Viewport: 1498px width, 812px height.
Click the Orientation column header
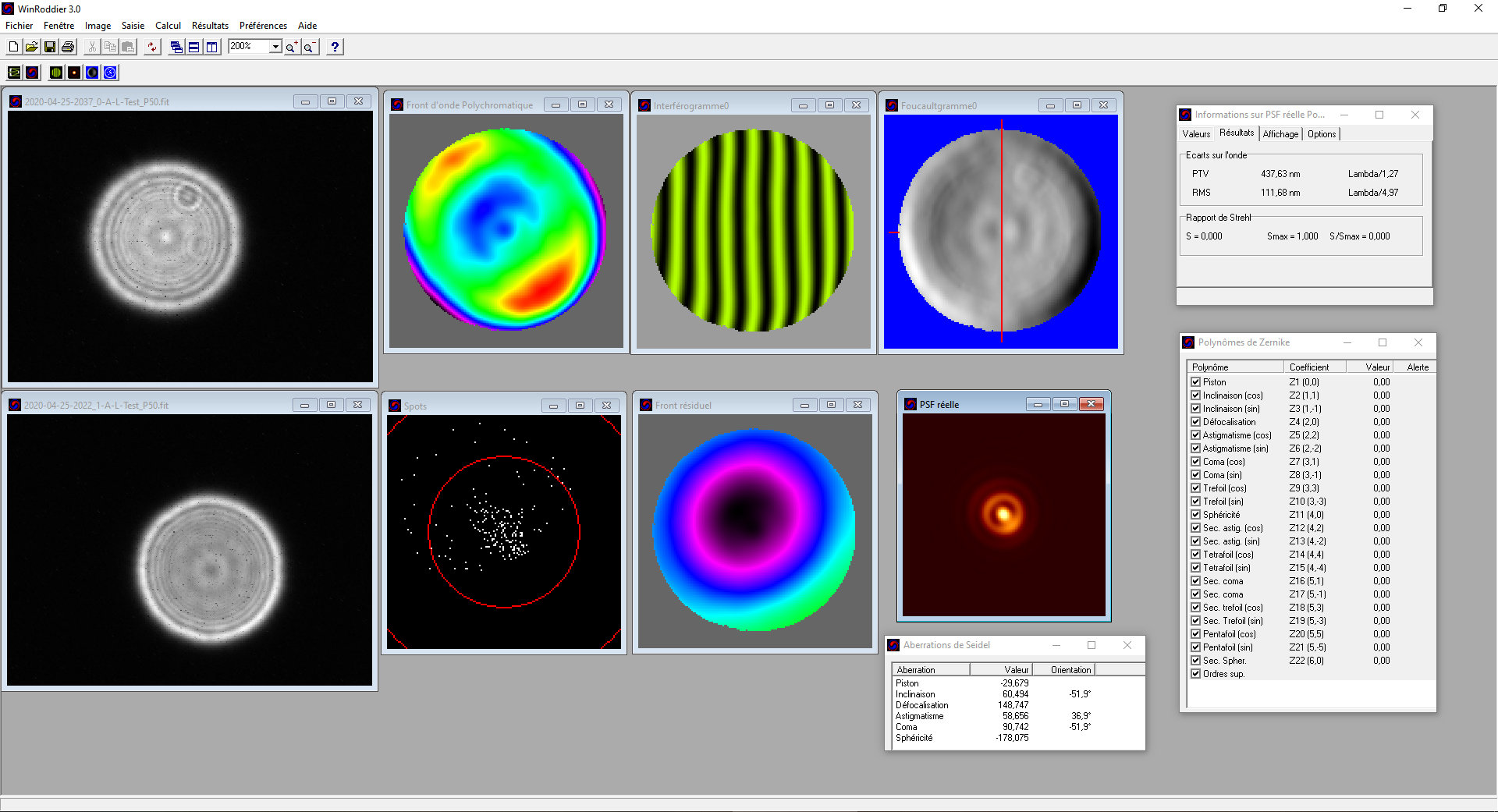1064,670
